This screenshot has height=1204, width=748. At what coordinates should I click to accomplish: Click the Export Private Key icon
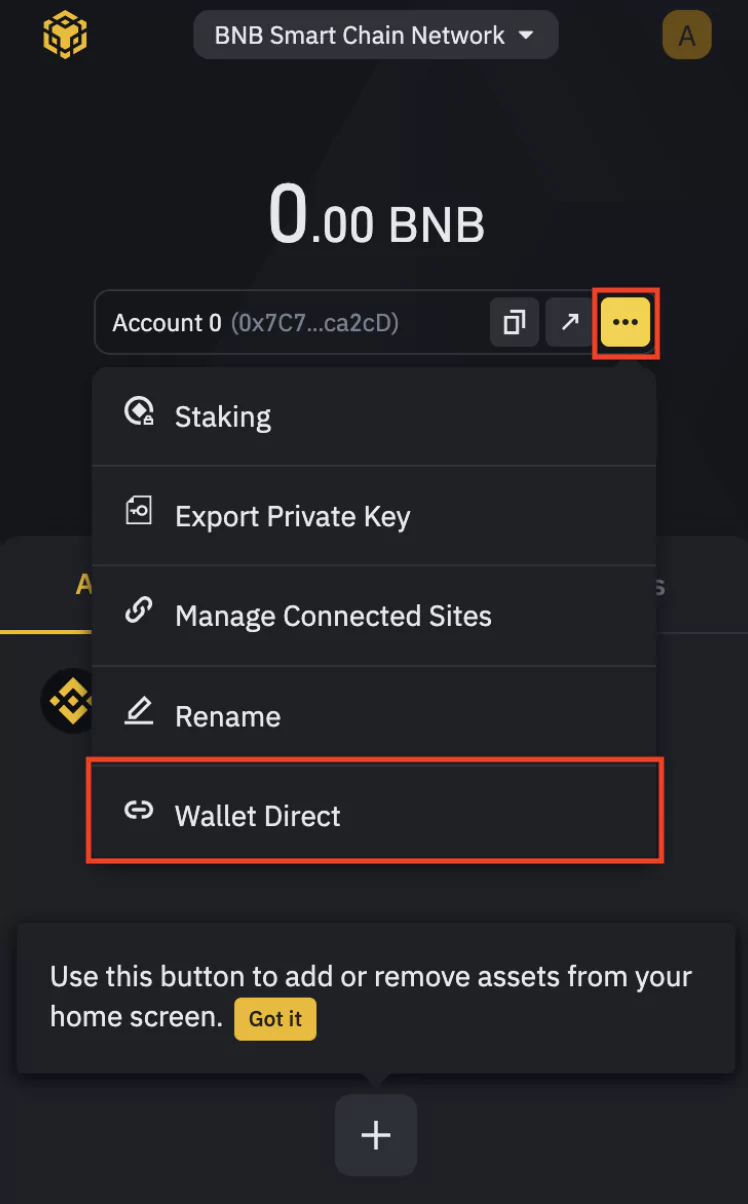[138, 513]
